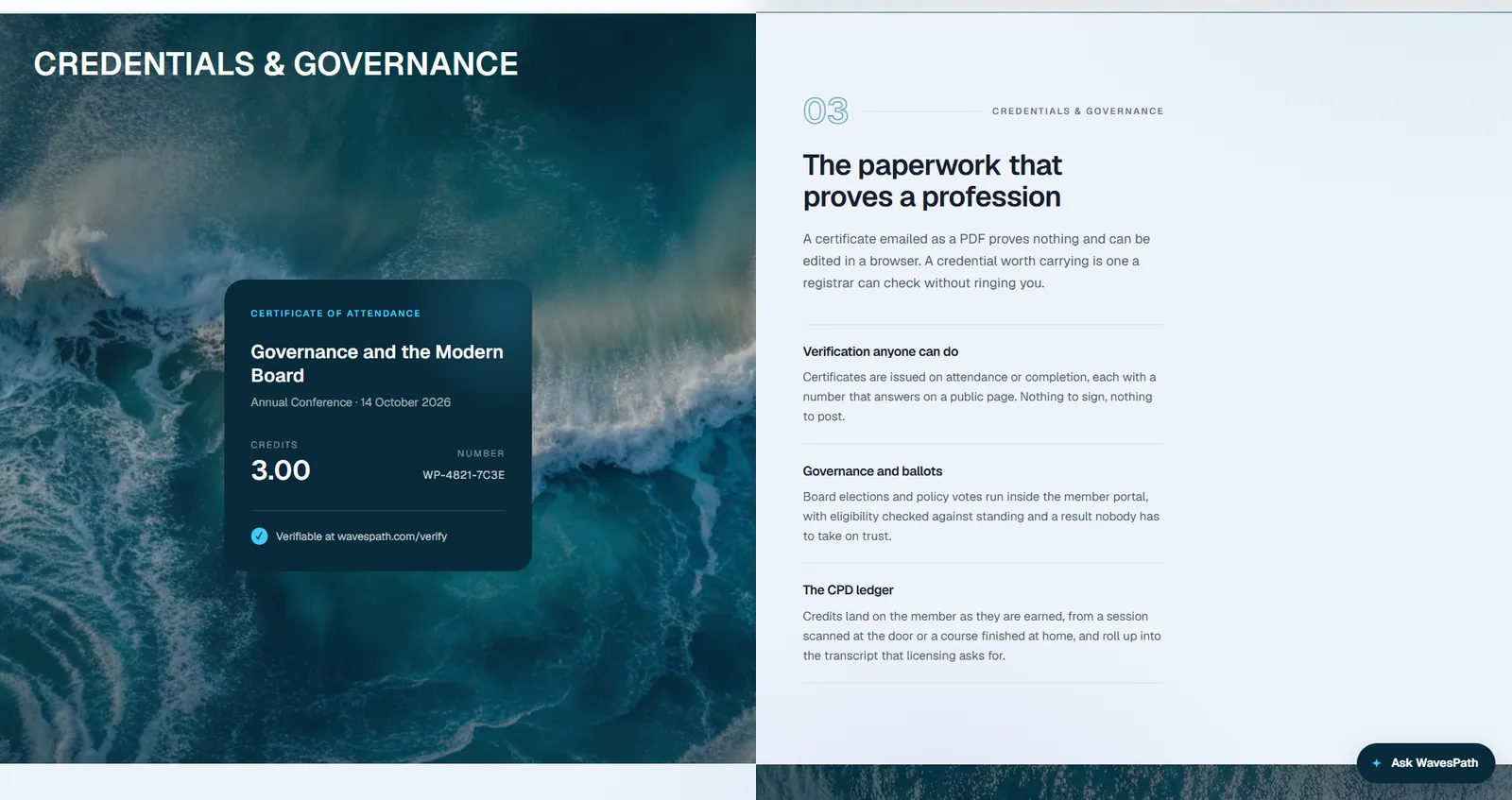Click the small 'Credentials & Governance' section label
1512x800 pixels.
[x=1077, y=111]
